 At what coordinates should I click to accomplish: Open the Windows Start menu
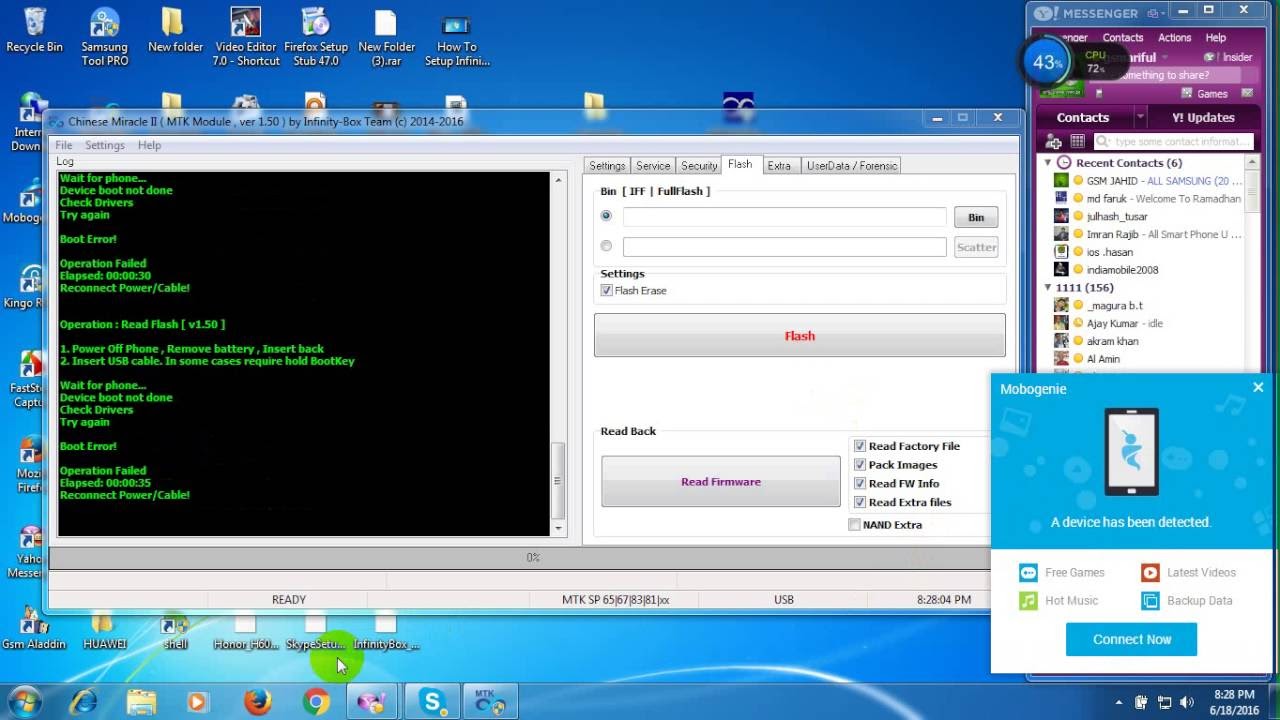24,702
